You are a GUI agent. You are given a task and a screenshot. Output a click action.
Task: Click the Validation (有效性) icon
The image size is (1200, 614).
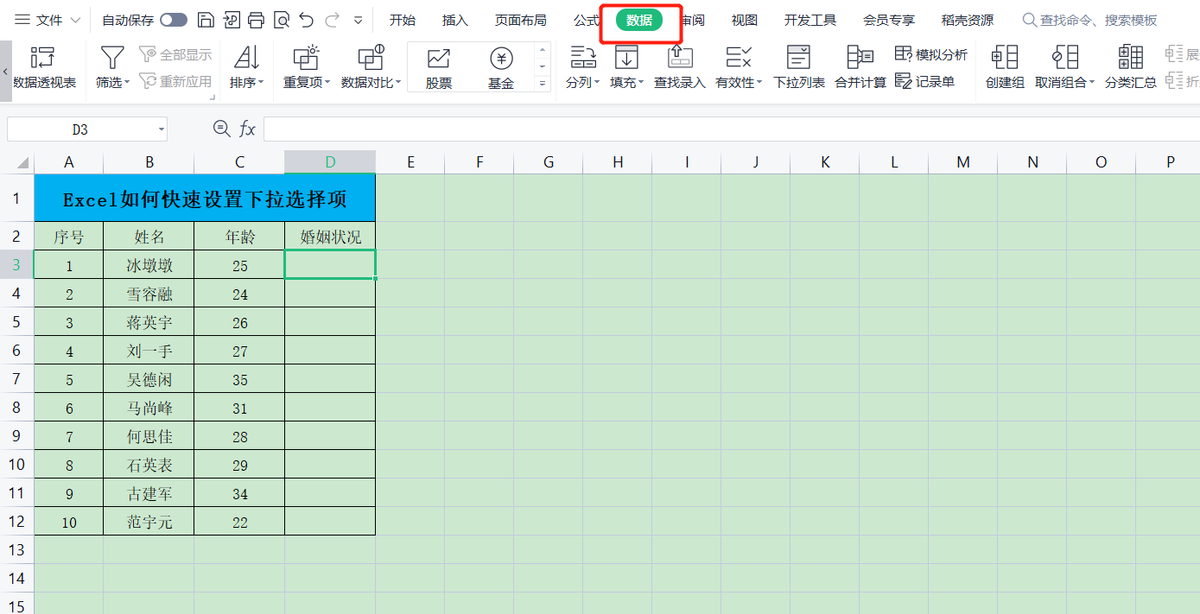739,58
